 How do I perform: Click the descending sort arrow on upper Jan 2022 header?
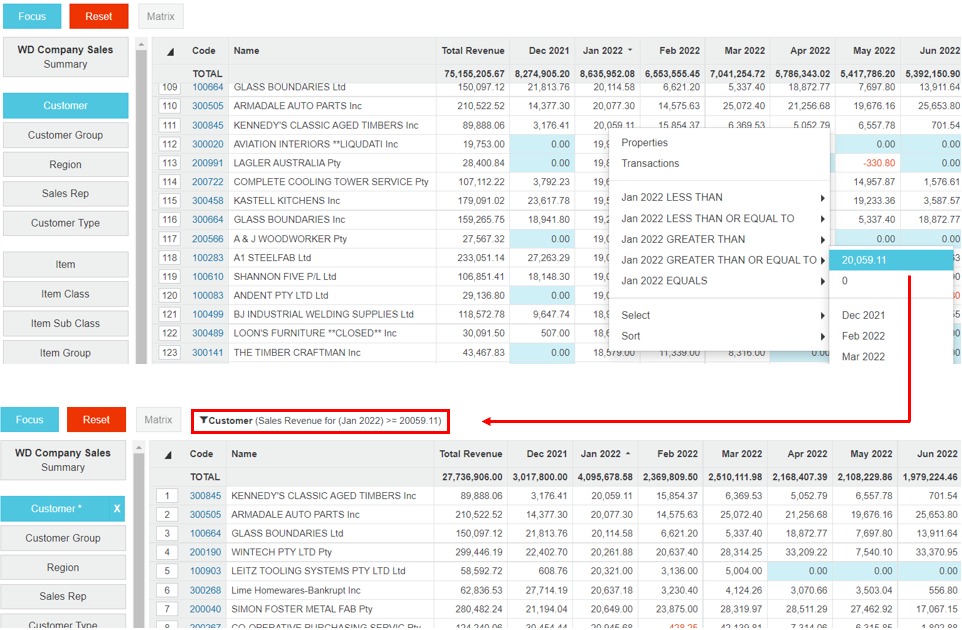point(630,51)
